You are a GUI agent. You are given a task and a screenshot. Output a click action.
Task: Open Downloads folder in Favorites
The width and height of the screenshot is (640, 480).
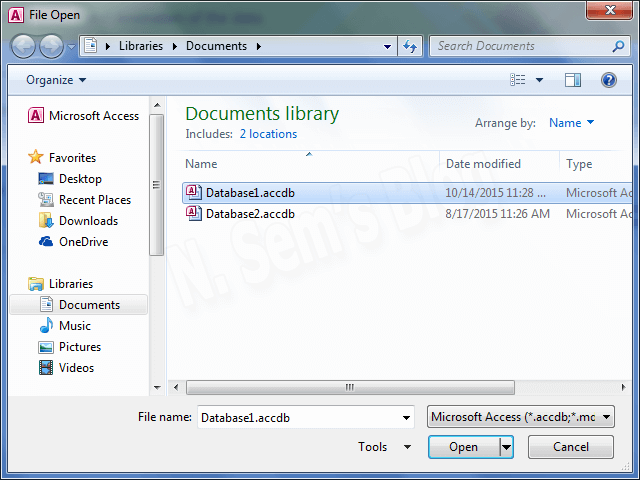click(x=89, y=221)
